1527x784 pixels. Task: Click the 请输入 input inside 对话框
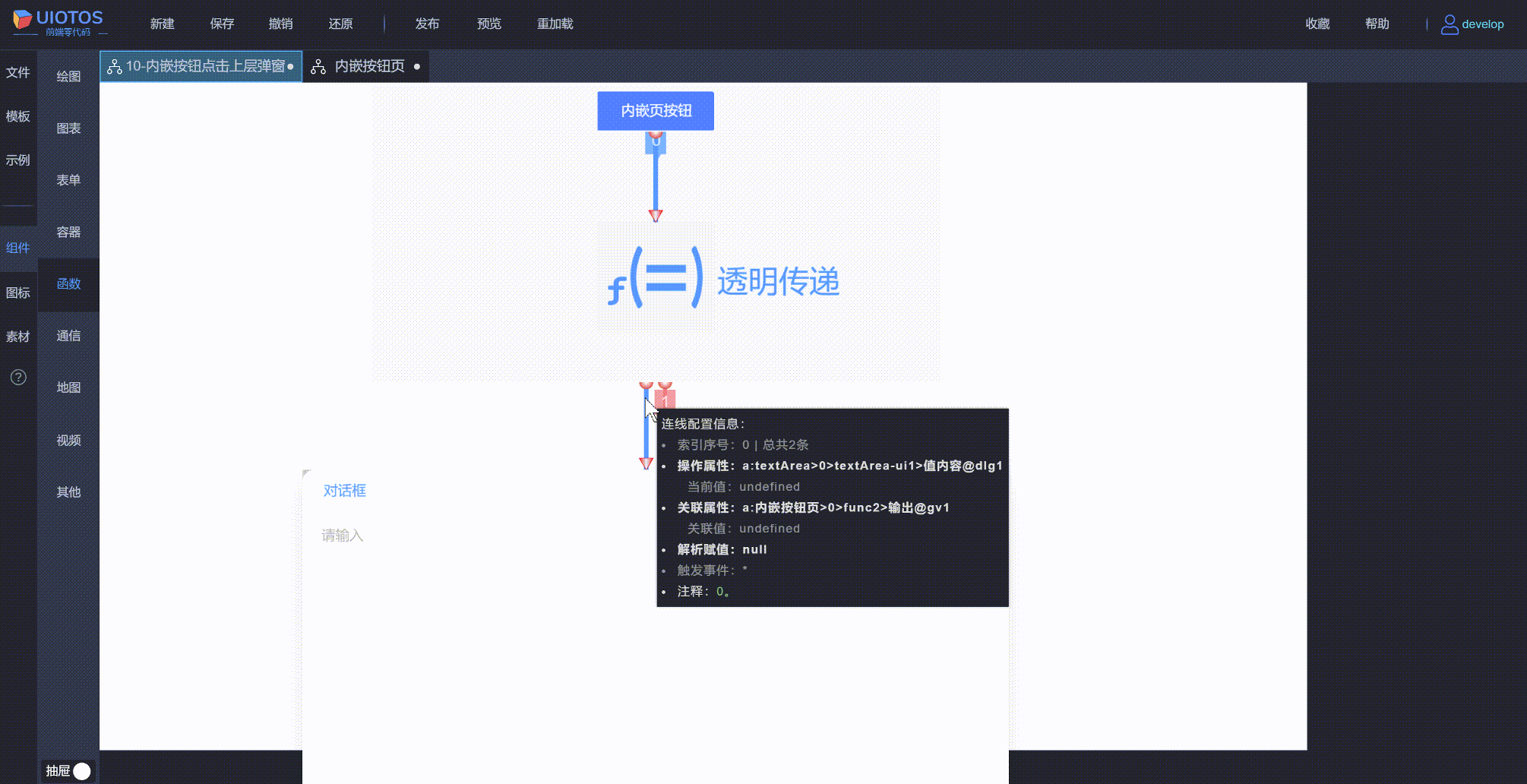[343, 536]
